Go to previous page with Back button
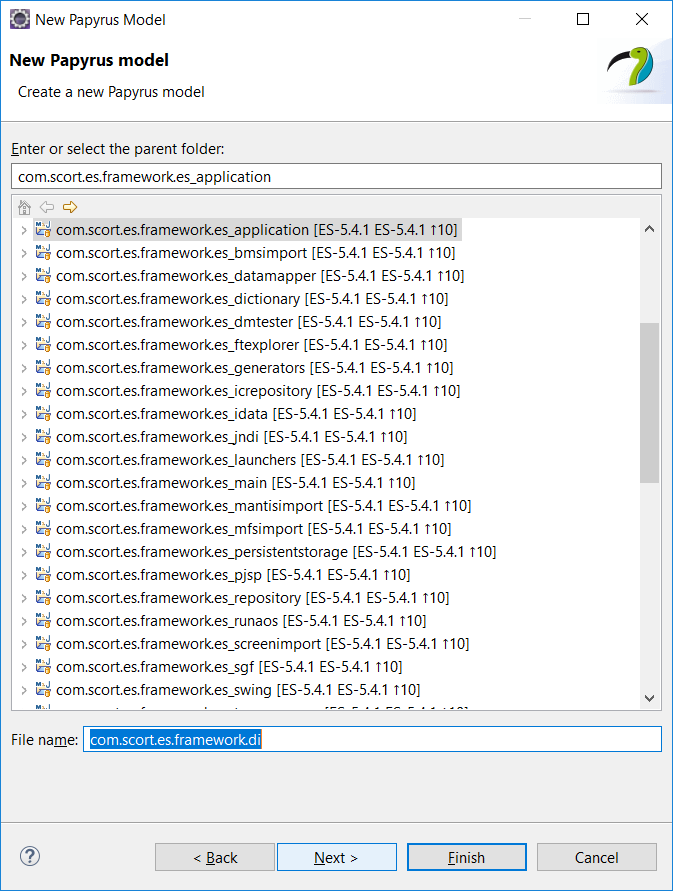The width and height of the screenshot is (673, 891). pyautogui.click(x=215, y=858)
